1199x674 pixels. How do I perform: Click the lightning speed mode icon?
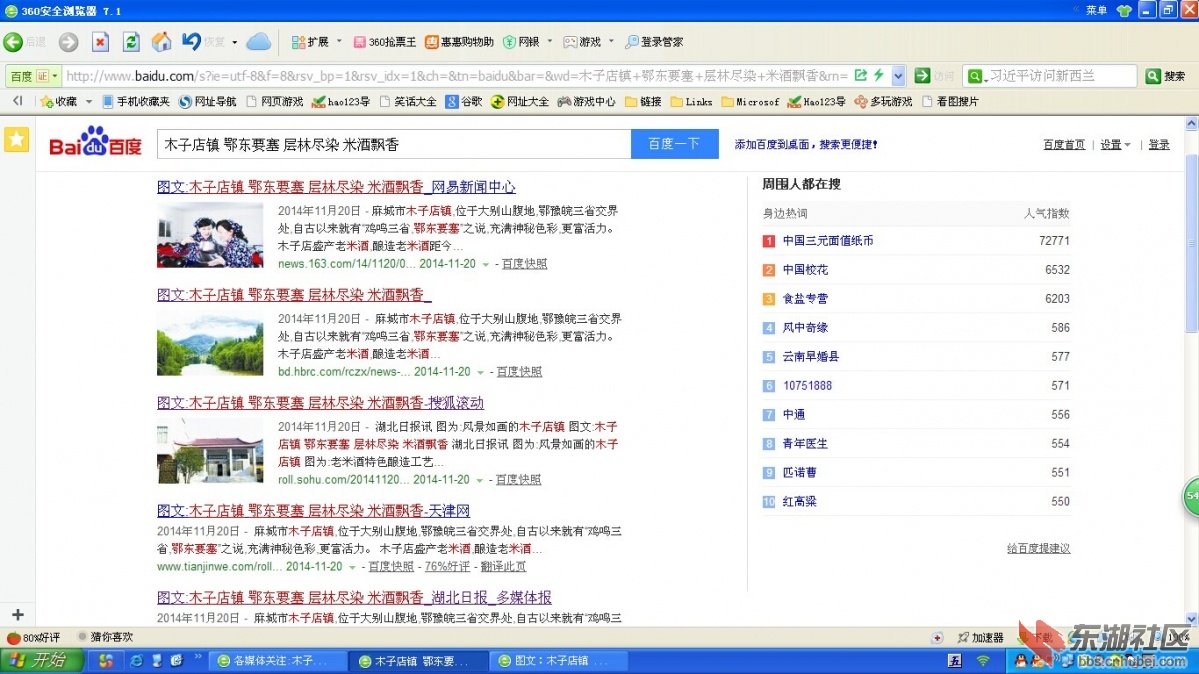(x=879, y=75)
